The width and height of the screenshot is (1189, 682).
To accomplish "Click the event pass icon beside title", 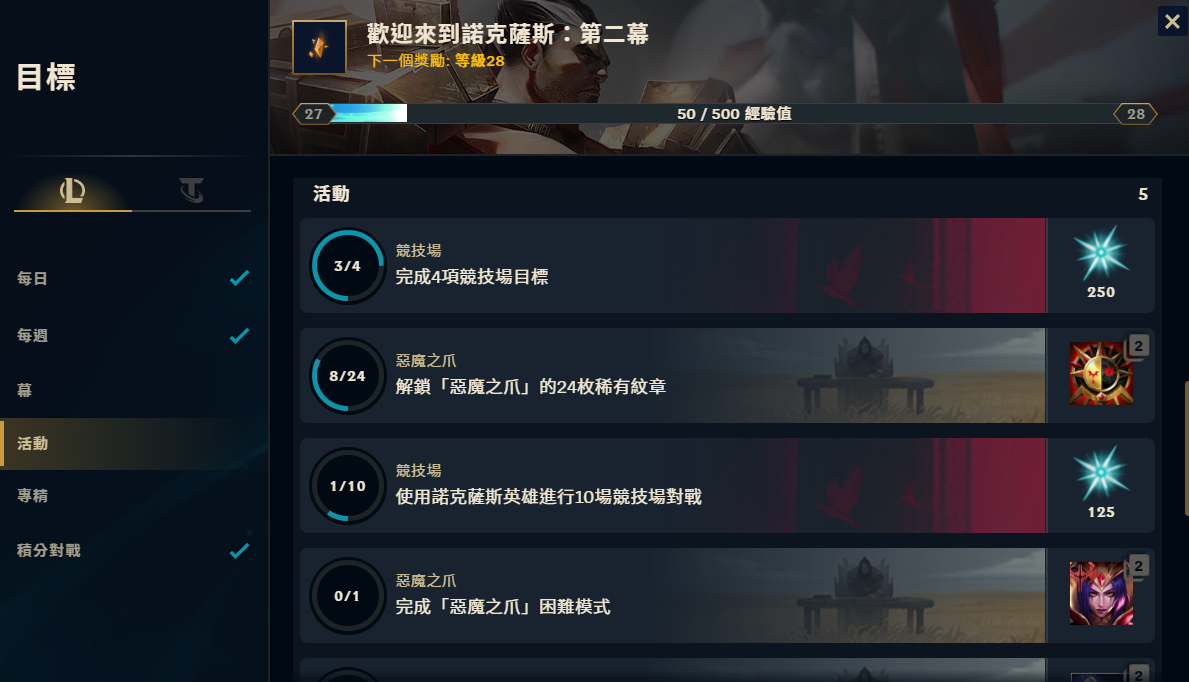I will point(319,47).
